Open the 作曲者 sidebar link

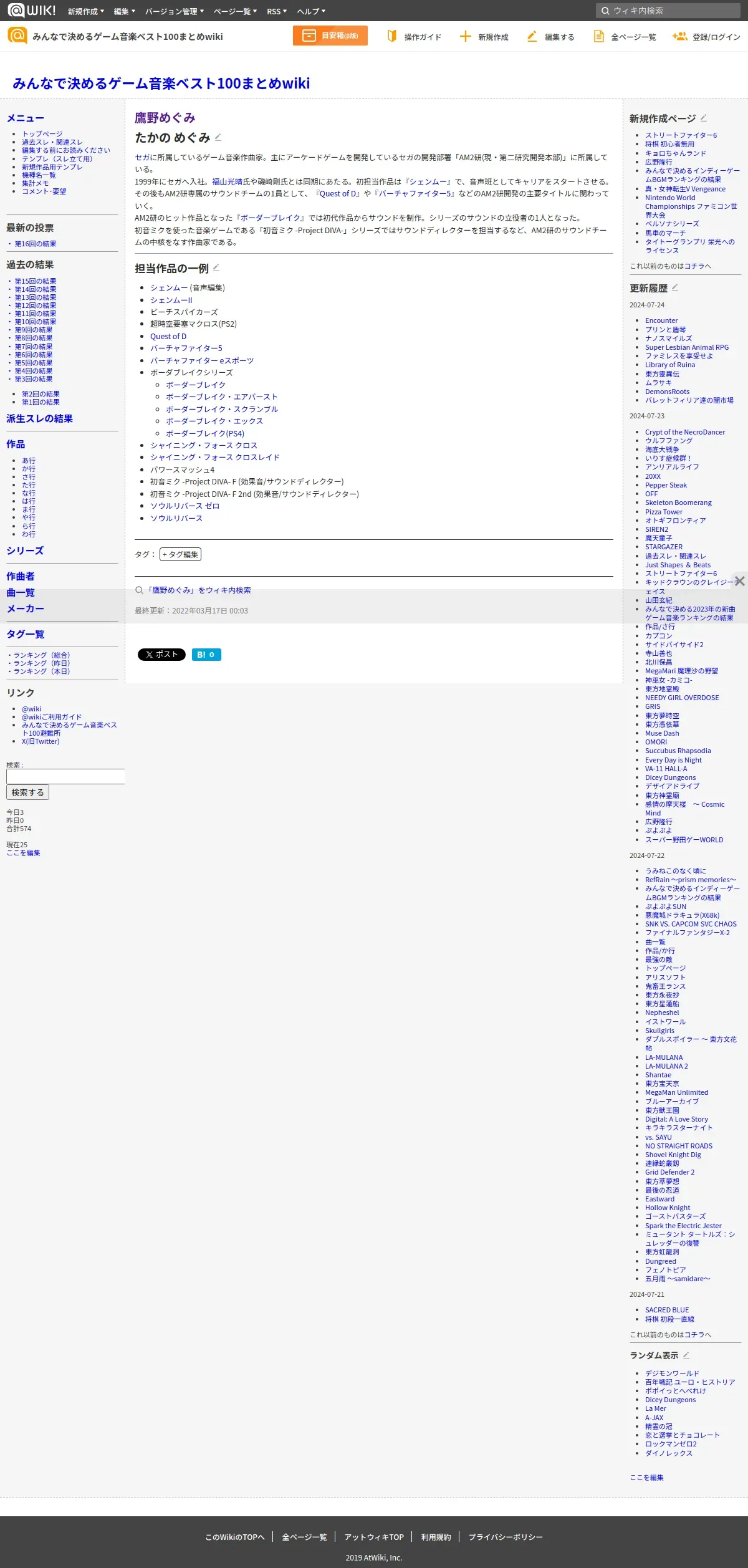pos(21,577)
